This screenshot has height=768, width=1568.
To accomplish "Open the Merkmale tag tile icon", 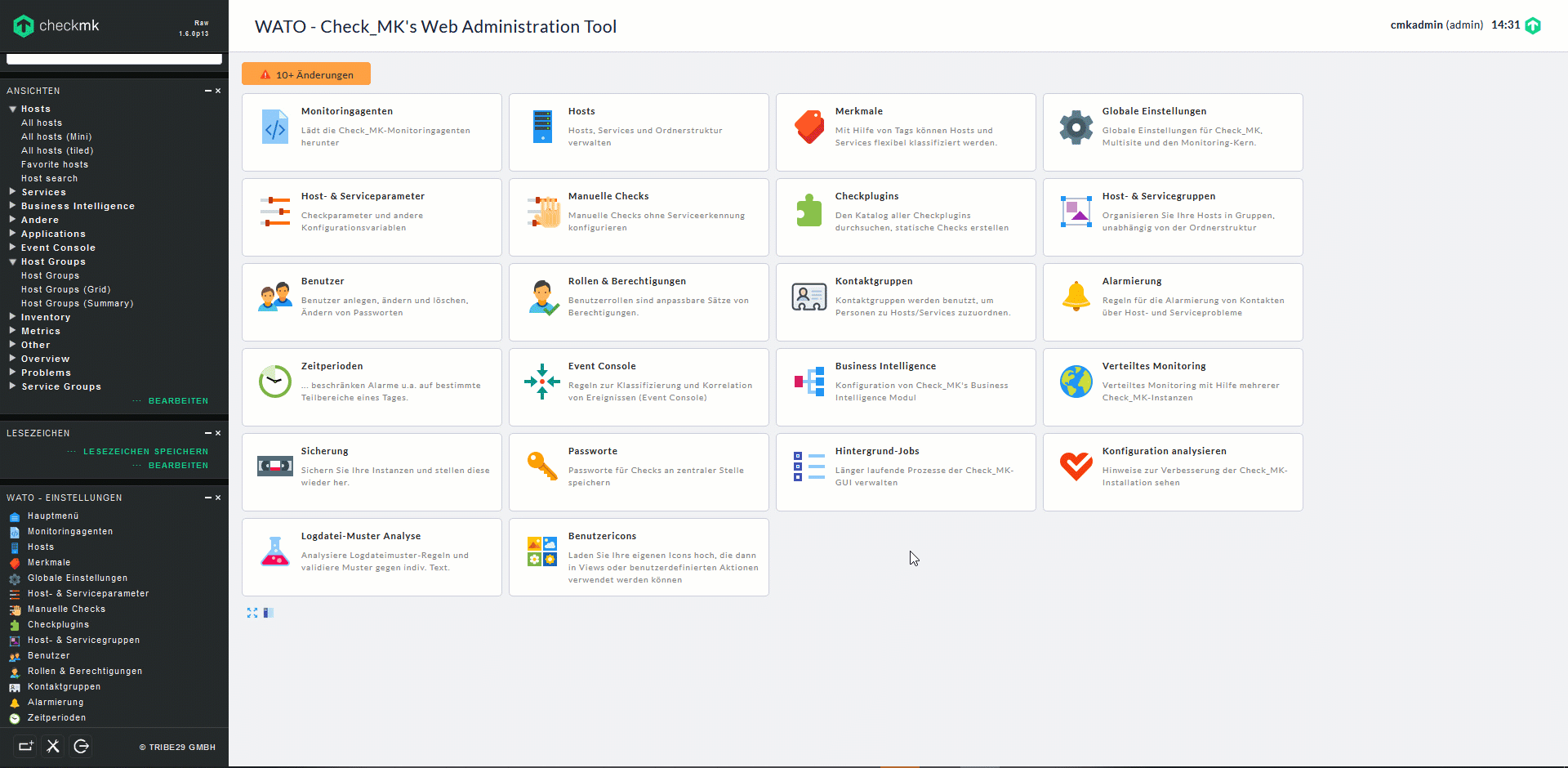I will [809, 127].
